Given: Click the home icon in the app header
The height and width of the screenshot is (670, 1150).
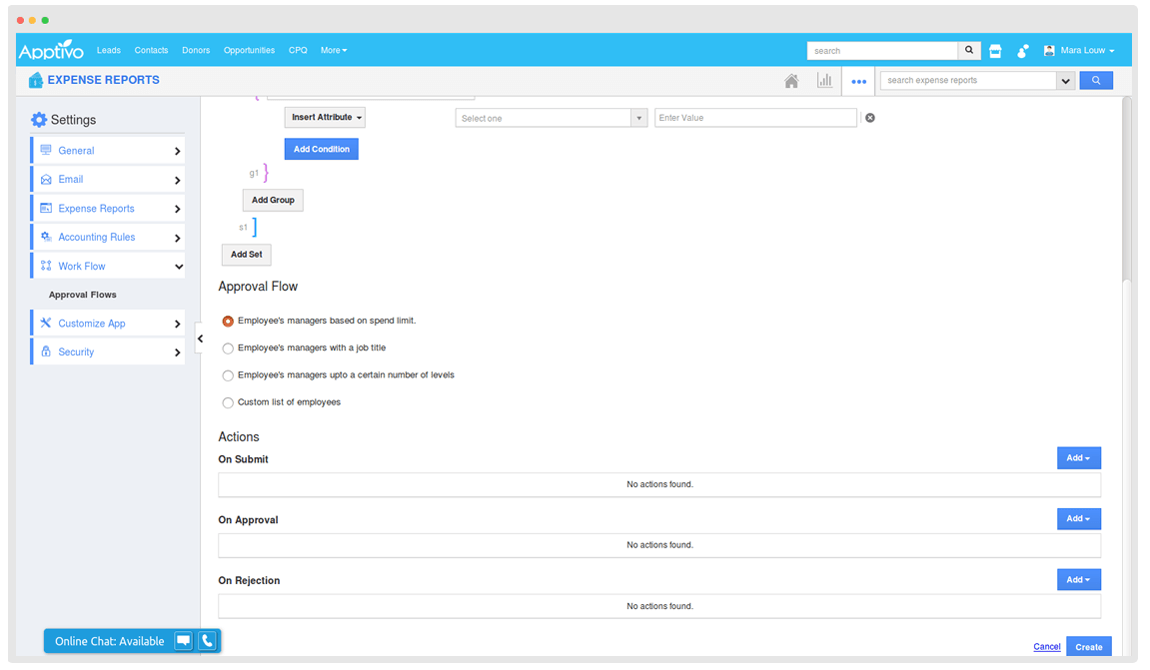Looking at the screenshot, I should pyautogui.click(x=791, y=81).
